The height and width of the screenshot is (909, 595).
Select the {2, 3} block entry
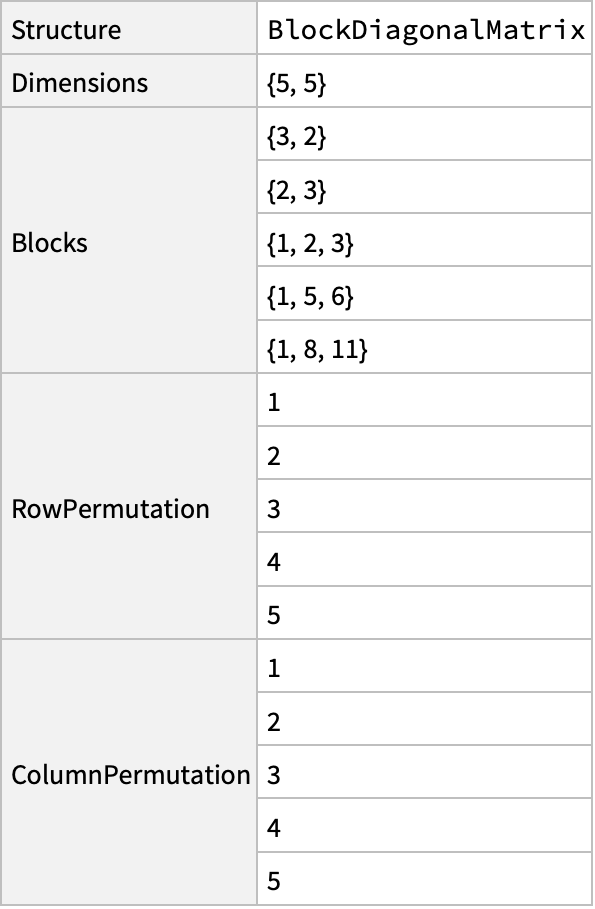point(425,188)
